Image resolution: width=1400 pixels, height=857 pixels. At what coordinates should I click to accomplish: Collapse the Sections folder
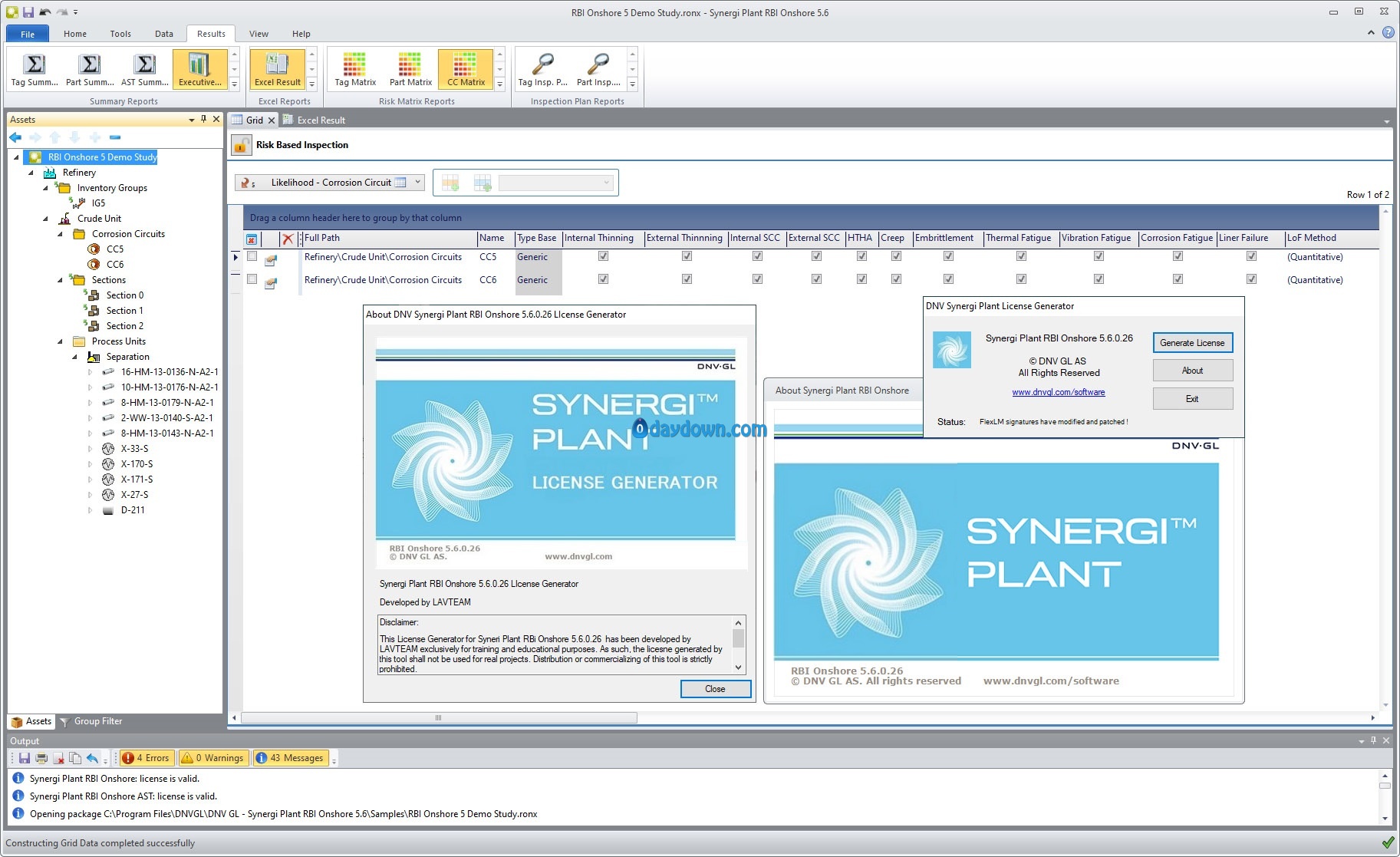click(x=60, y=280)
